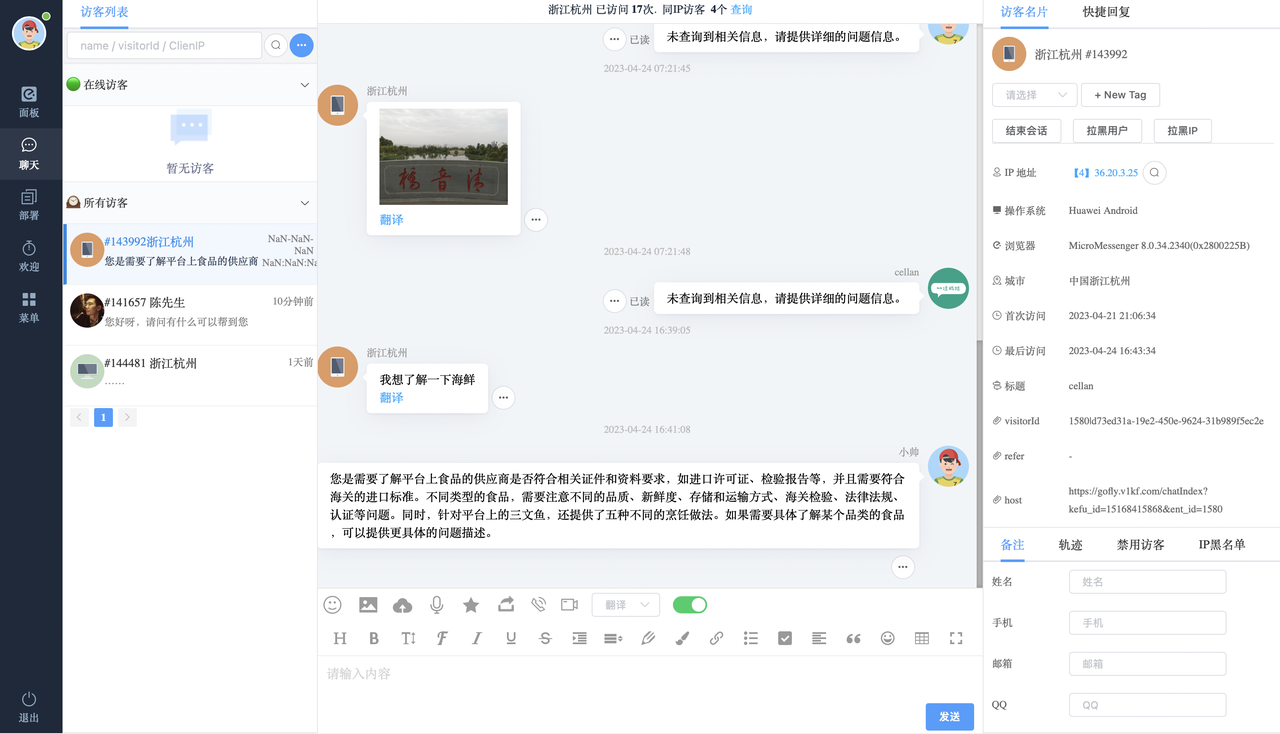1280x734 pixels.
Task: Open the 轨迹 track tab
Action: point(1070,545)
